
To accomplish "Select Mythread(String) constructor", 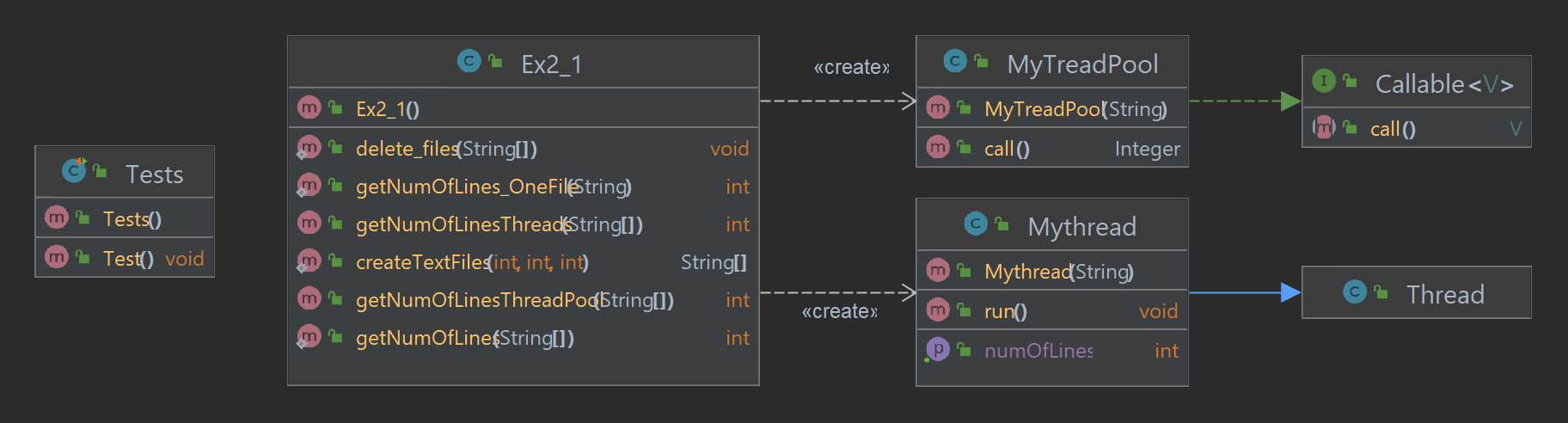I will (x=1059, y=272).
